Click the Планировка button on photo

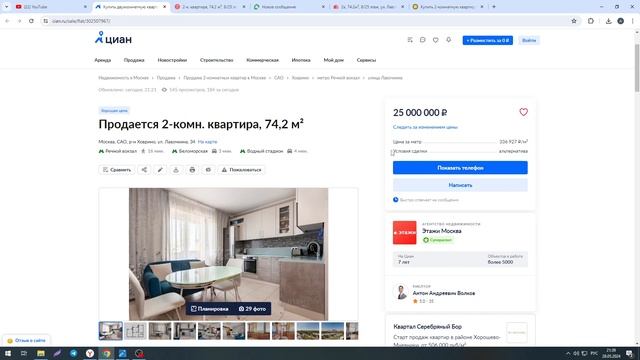pyautogui.click(x=209, y=309)
